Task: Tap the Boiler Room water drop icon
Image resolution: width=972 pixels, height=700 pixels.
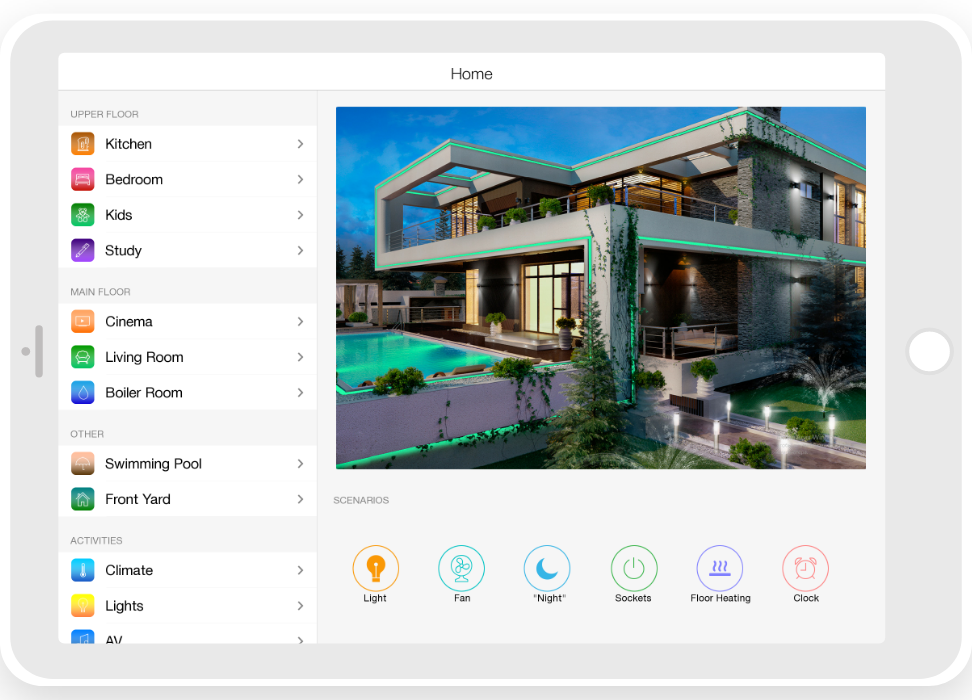Action: coord(83,393)
